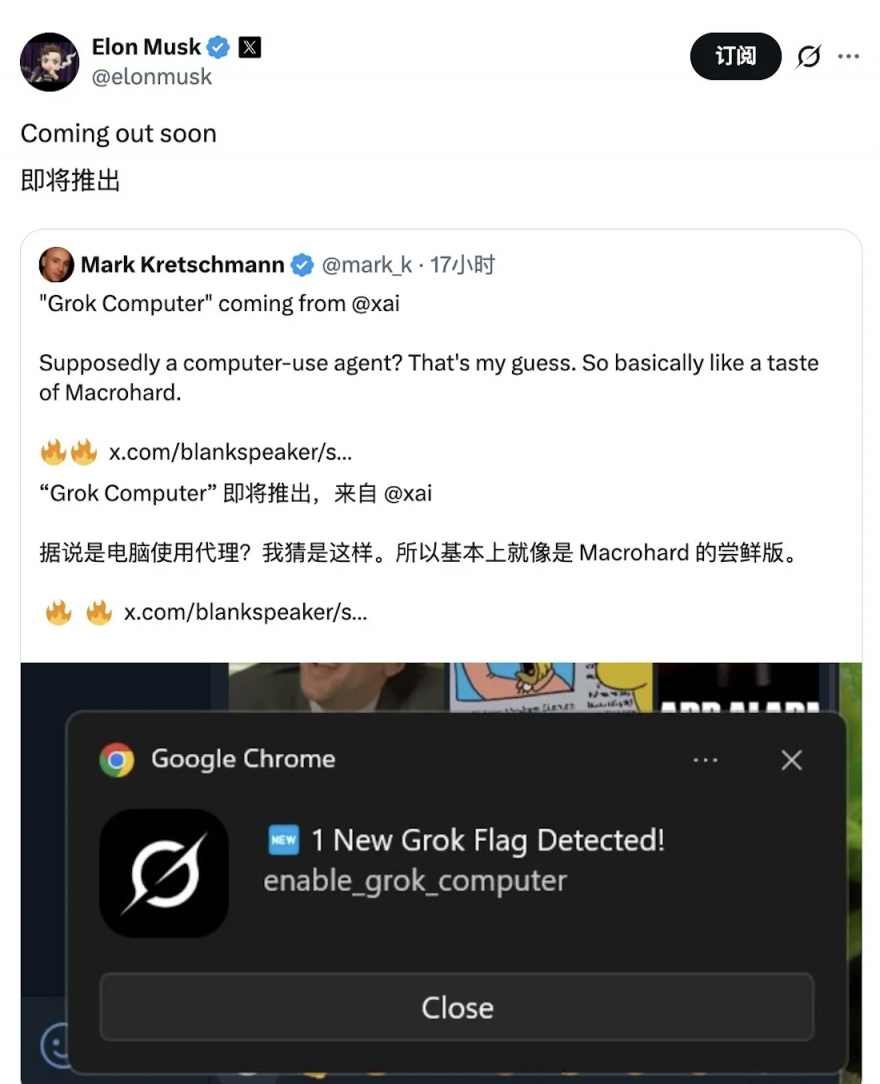
Task: Open the @elonmusk handle link
Action: point(151,77)
